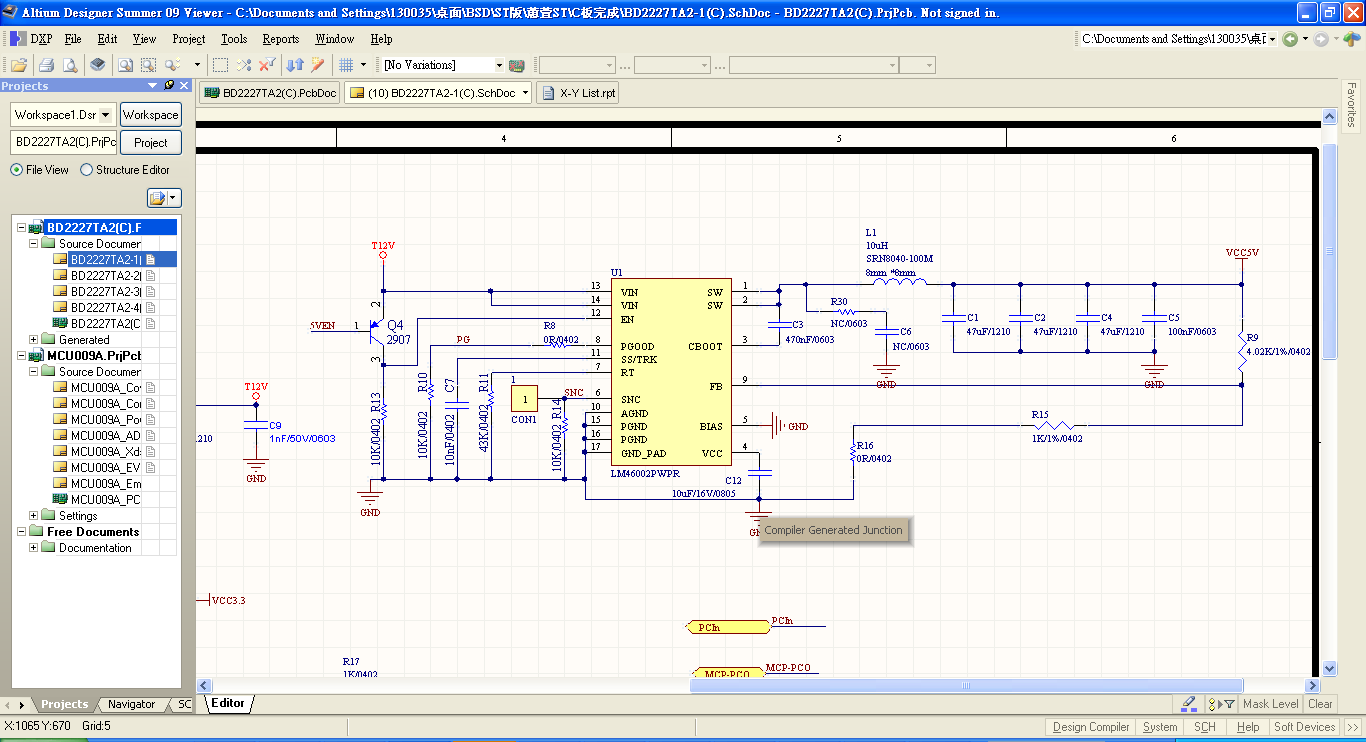Click the vertical scrollbar thumb of the schematic

(x=1329, y=251)
